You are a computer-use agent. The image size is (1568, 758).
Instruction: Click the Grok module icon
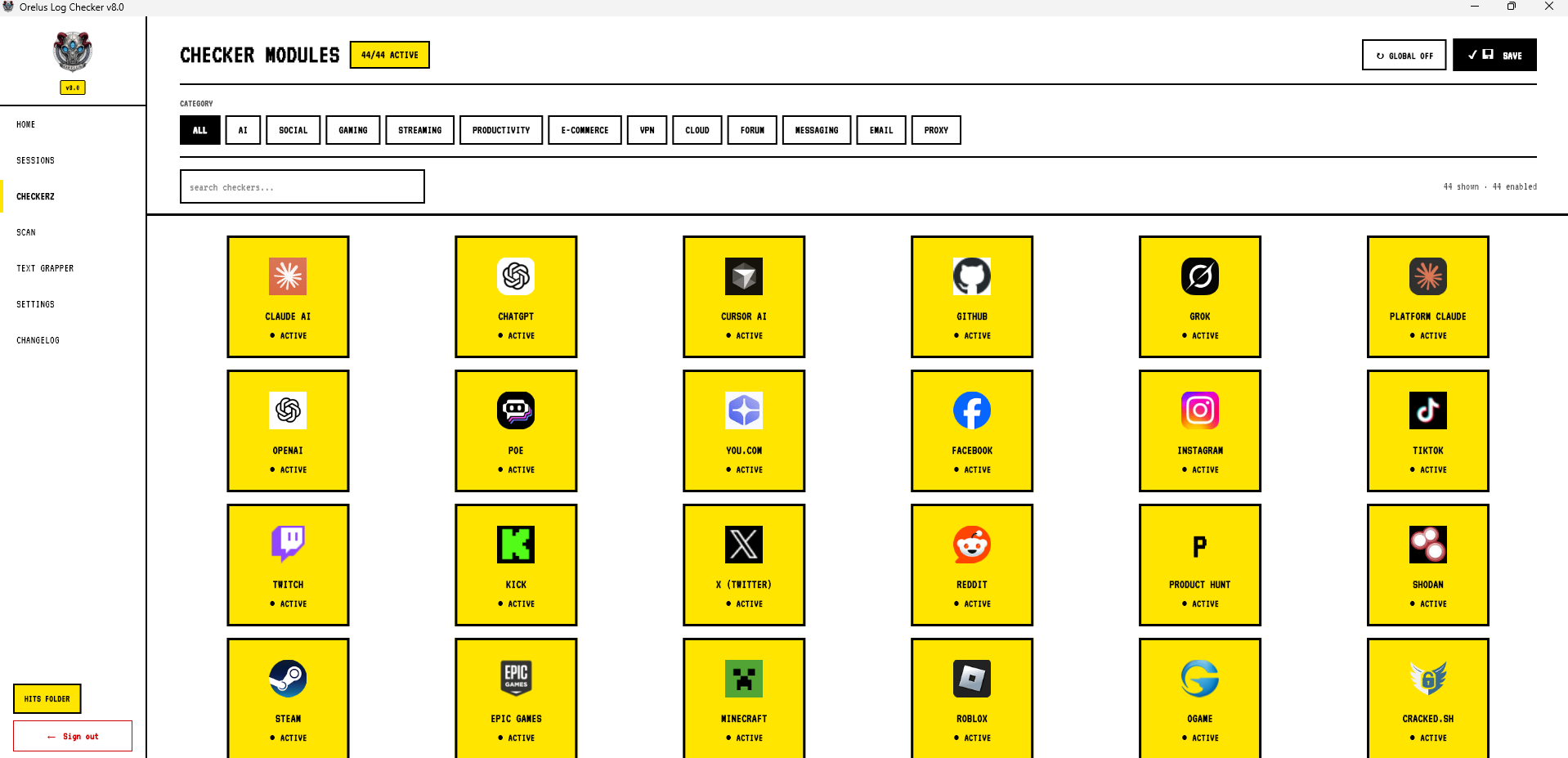tap(1200, 276)
